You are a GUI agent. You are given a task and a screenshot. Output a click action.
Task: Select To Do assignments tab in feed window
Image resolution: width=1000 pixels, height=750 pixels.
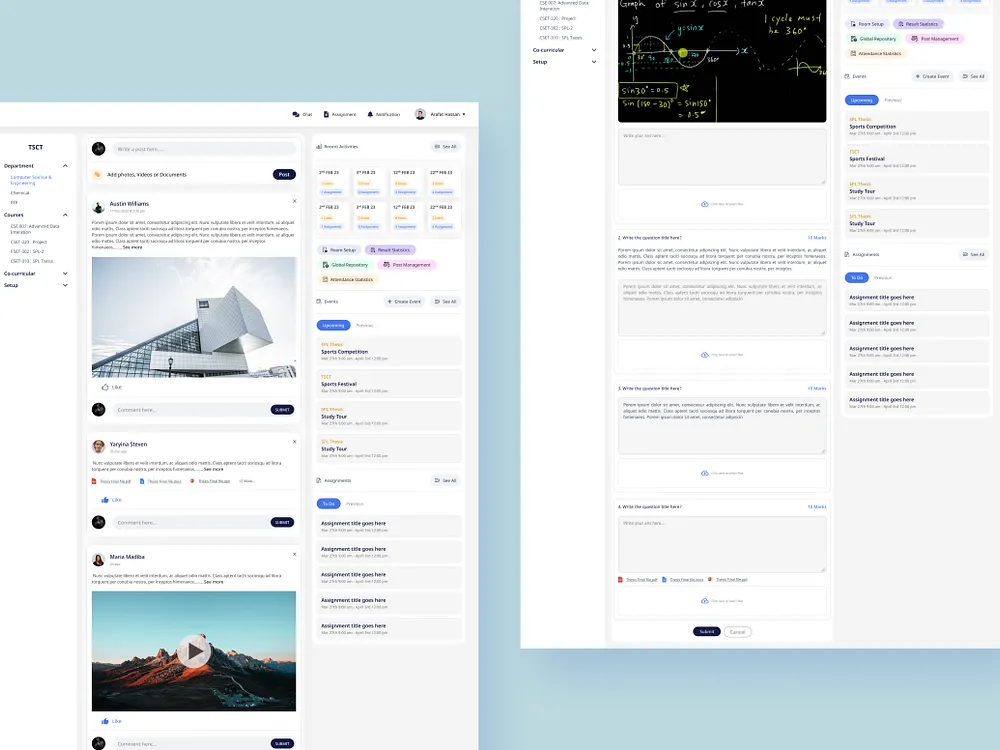328,504
